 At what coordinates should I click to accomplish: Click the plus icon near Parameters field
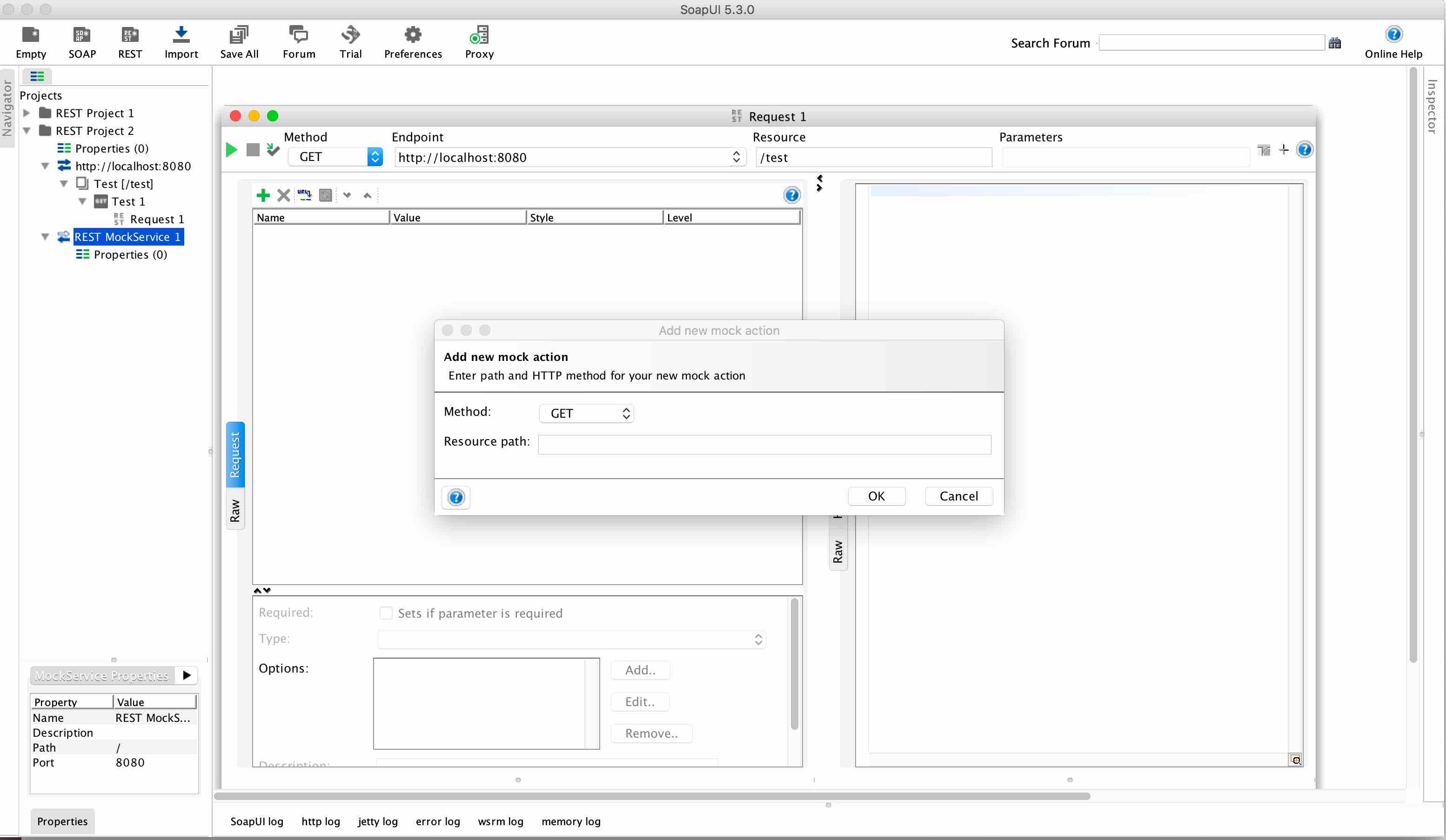[1284, 150]
